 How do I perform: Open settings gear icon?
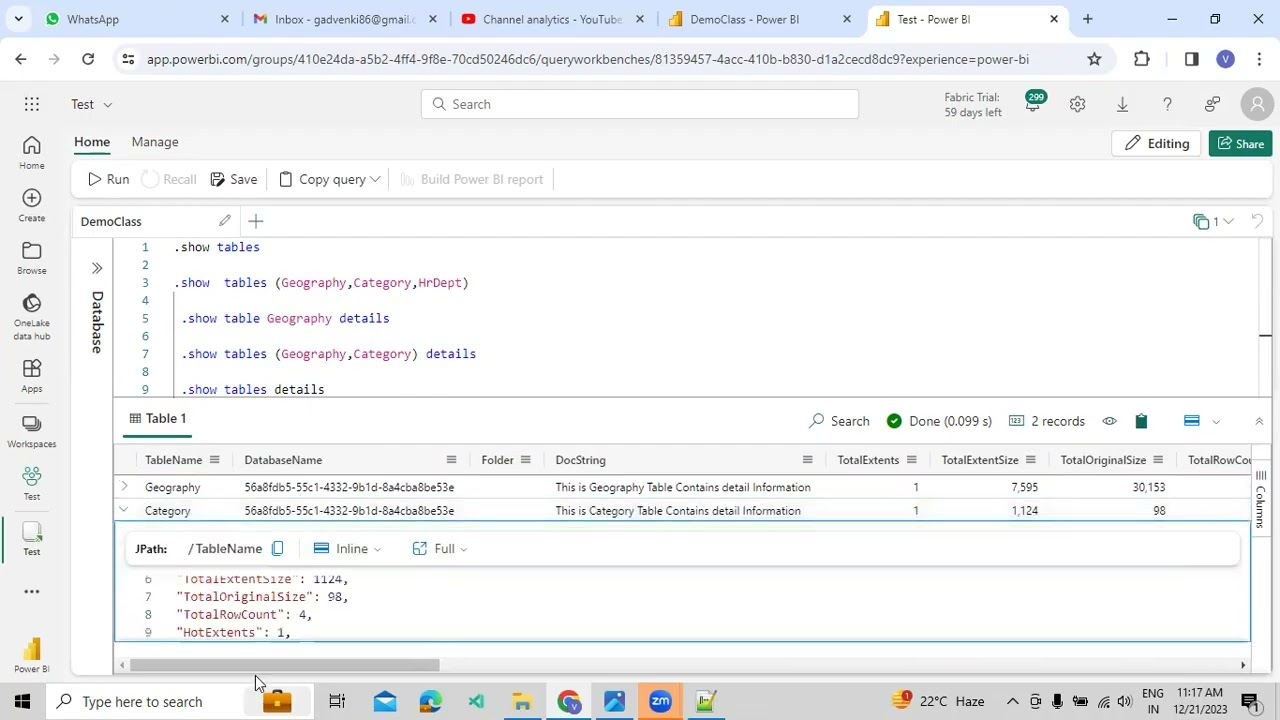(1077, 104)
